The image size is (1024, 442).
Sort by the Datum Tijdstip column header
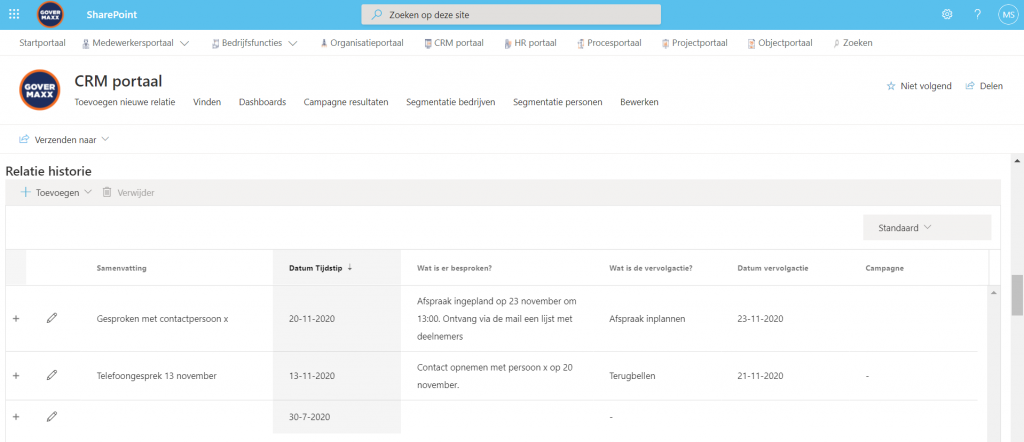313,267
